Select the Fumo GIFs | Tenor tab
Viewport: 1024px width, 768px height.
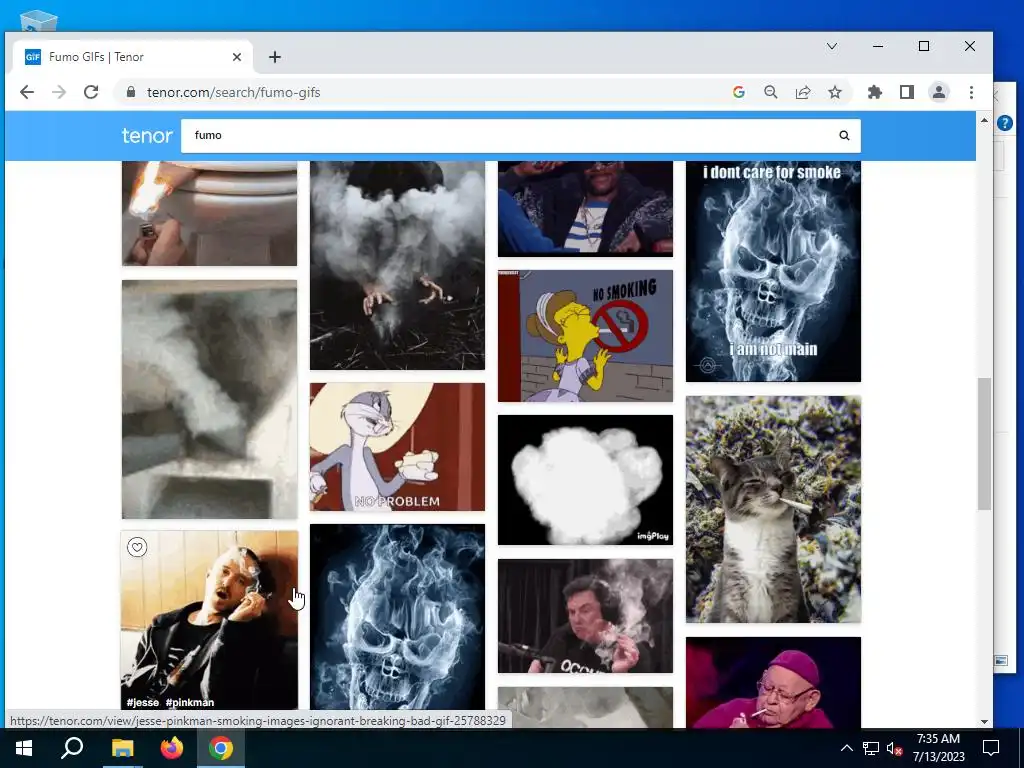point(133,57)
